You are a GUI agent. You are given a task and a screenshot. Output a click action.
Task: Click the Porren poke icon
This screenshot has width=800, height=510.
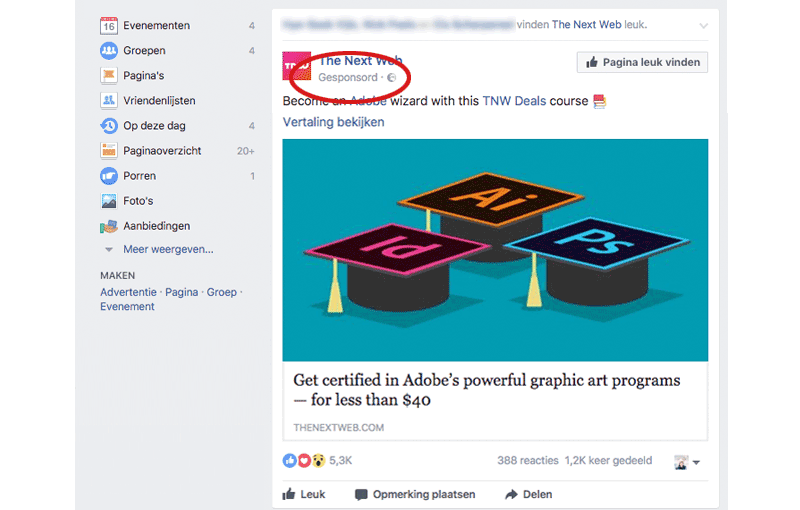[109, 176]
